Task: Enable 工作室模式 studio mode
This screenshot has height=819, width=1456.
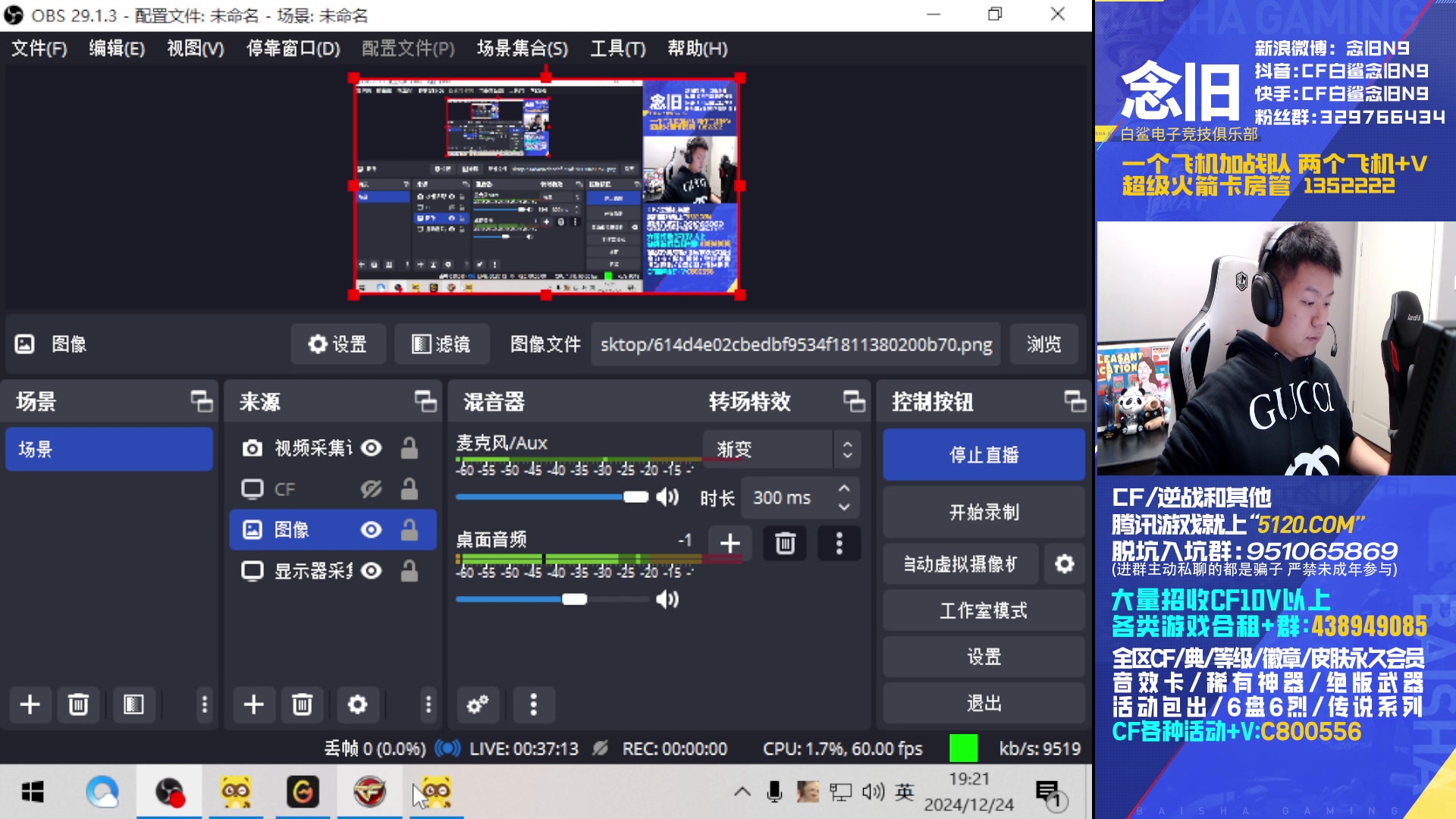Action: click(984, 610)
